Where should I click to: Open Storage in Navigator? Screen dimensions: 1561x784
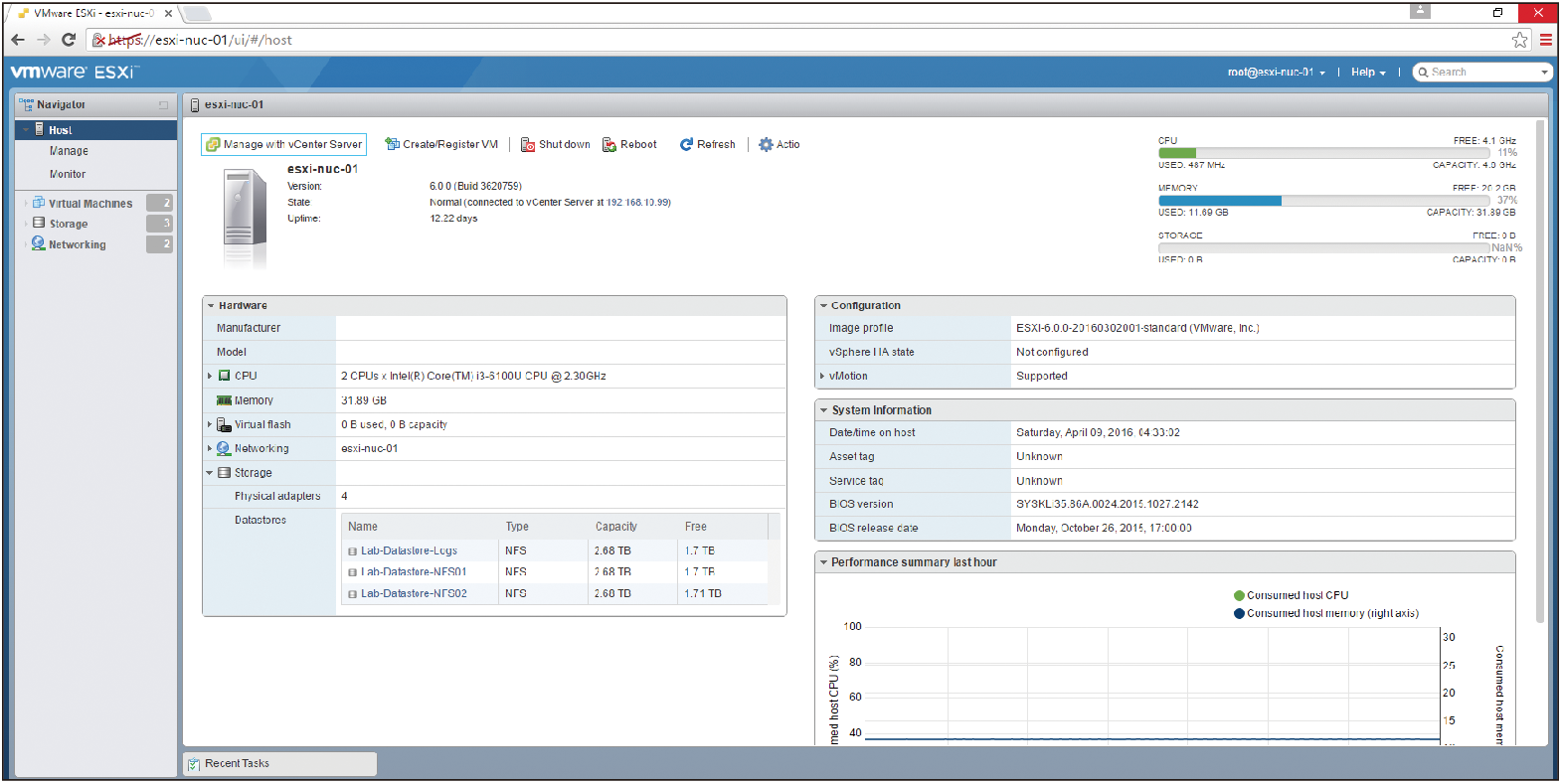pos(69,224)
